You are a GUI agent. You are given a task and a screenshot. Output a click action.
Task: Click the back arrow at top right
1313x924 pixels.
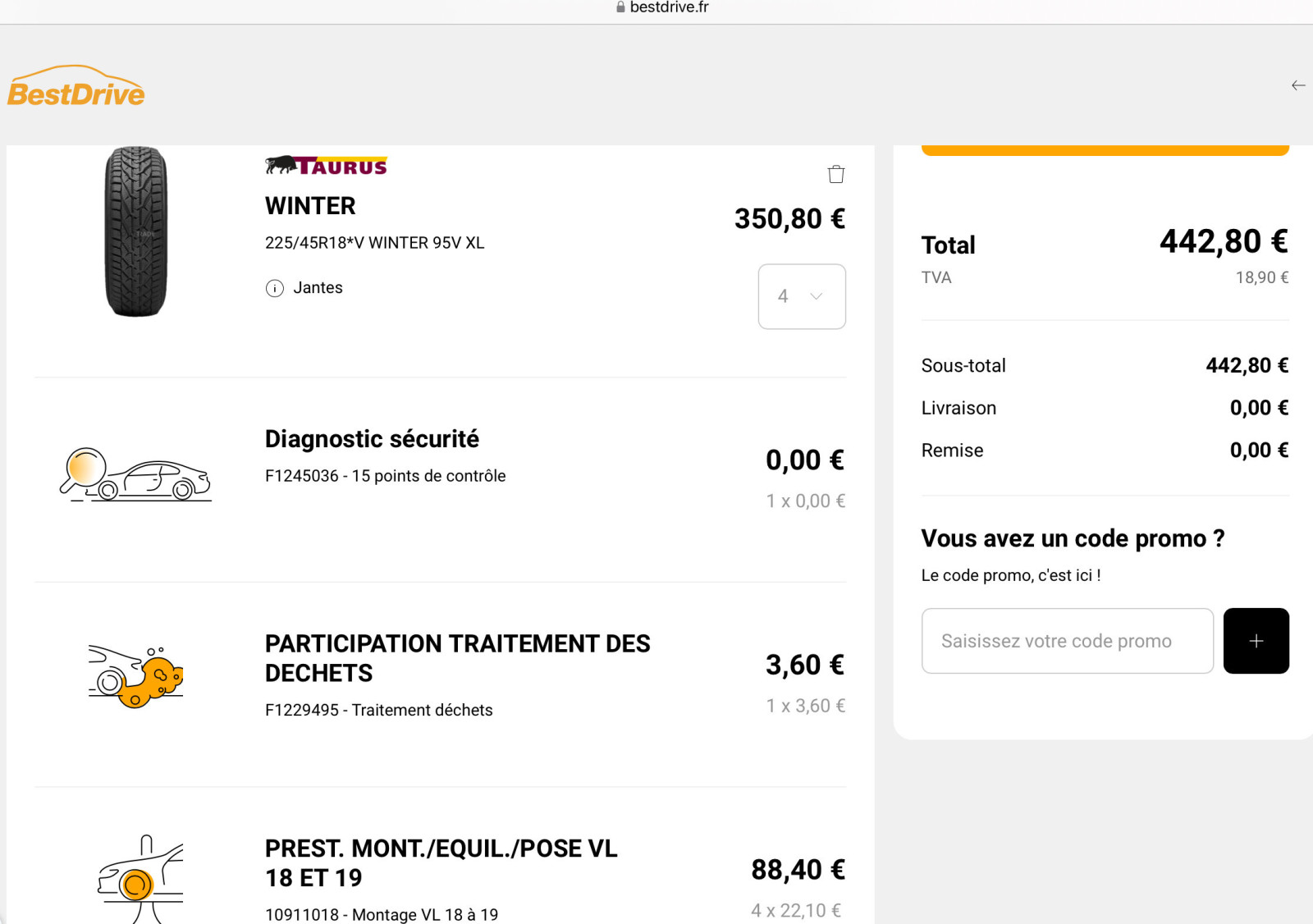coord(1297,85)
